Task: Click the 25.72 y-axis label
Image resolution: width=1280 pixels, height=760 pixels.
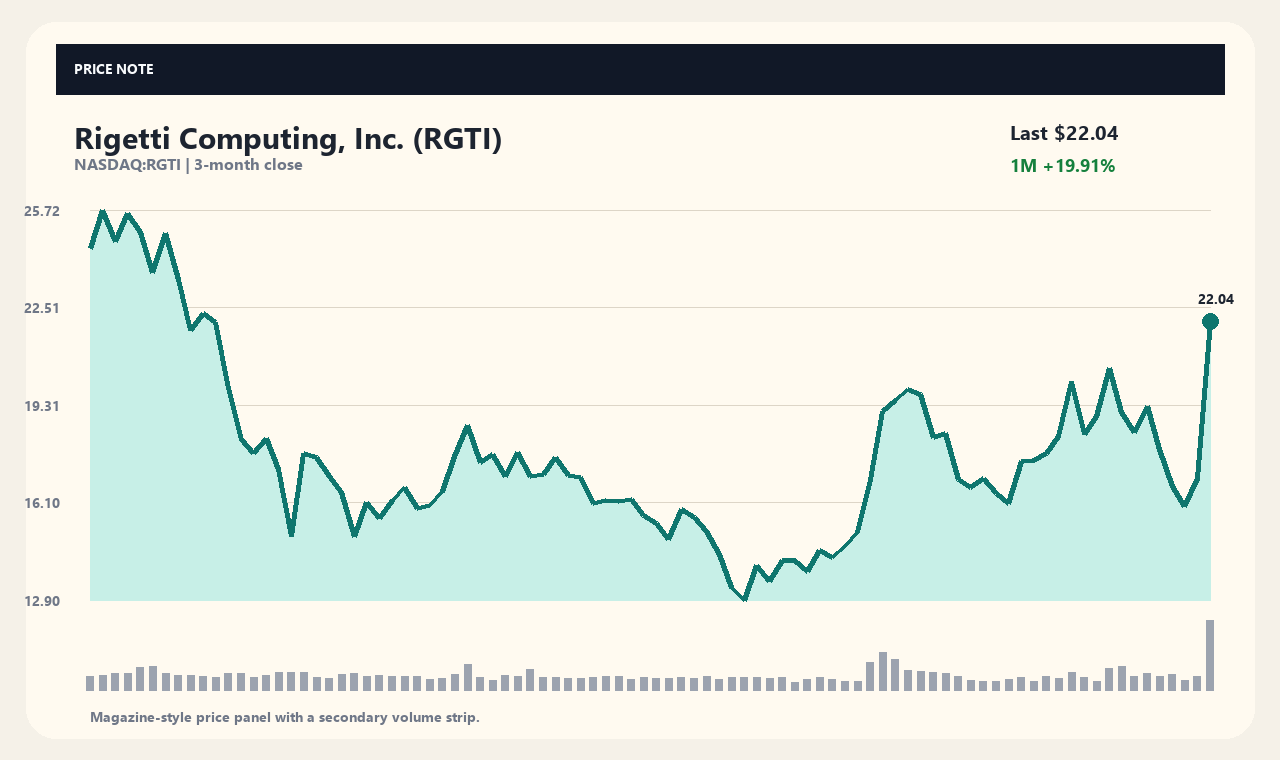Action: (42, 211)
